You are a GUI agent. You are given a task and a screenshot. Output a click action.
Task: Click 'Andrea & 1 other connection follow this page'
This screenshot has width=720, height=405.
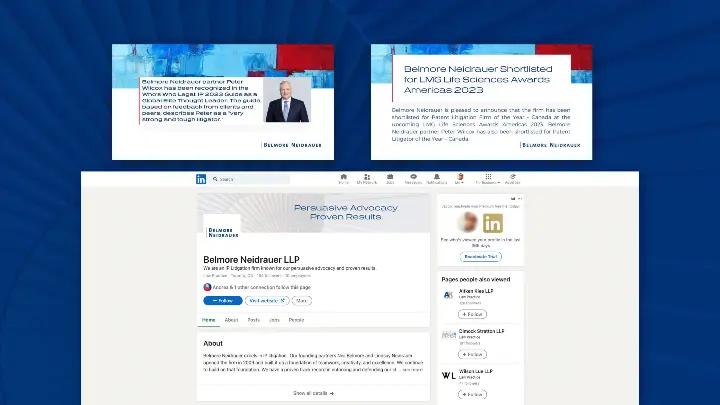pyautogui.click(x=261, y=287)
